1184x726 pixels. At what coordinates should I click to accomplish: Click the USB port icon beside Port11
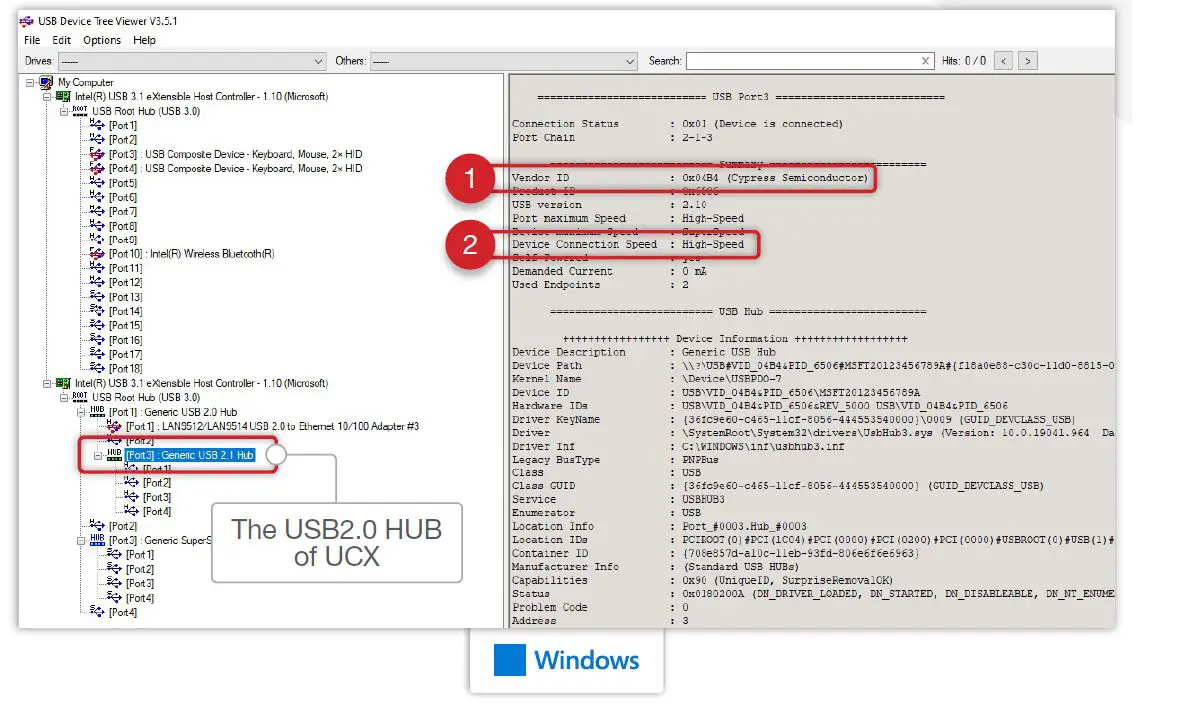coord(97,268)
